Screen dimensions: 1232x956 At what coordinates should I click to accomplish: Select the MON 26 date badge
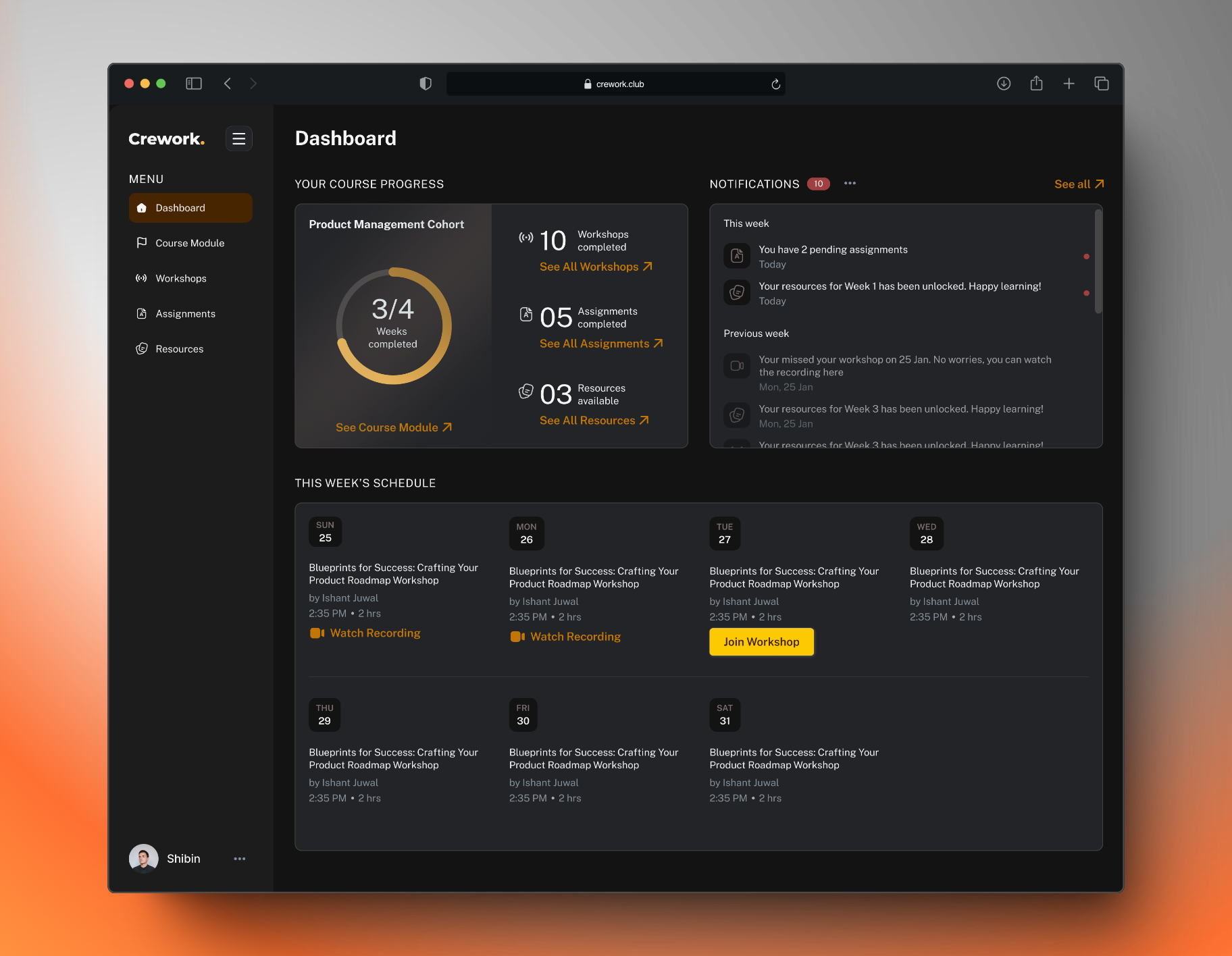tap(526, 534)
